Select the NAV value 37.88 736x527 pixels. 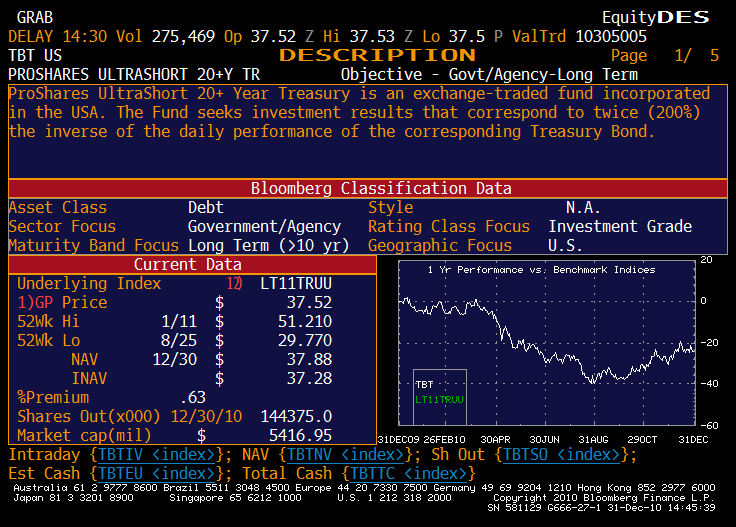309,359
